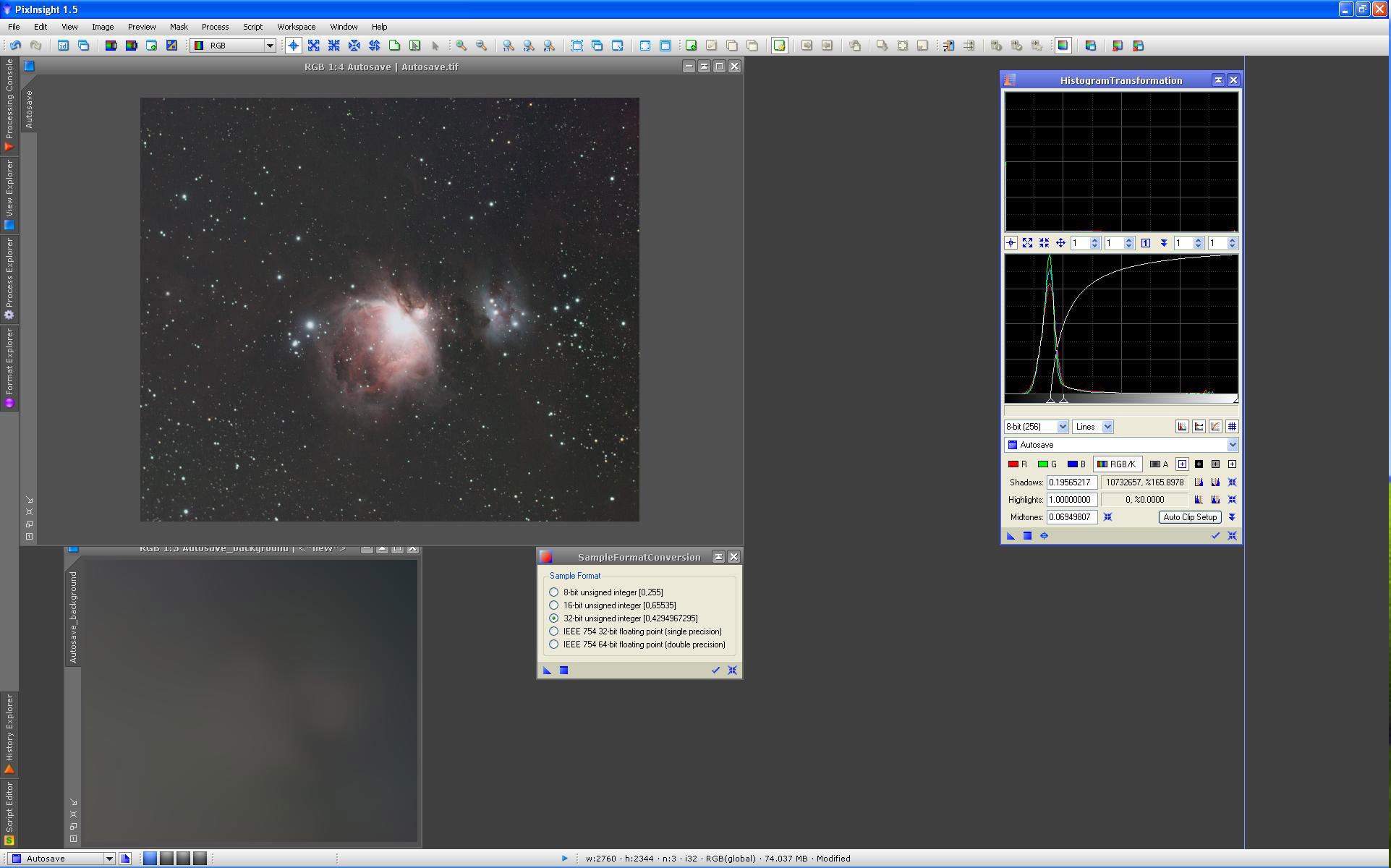
Task: Select the B channel in HistogramTransformation
Action: tap(1077, 464)
